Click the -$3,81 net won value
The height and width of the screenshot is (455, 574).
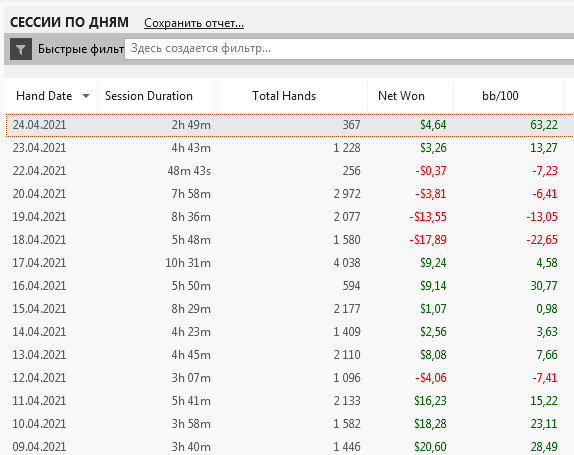click(x=431, y=194)
